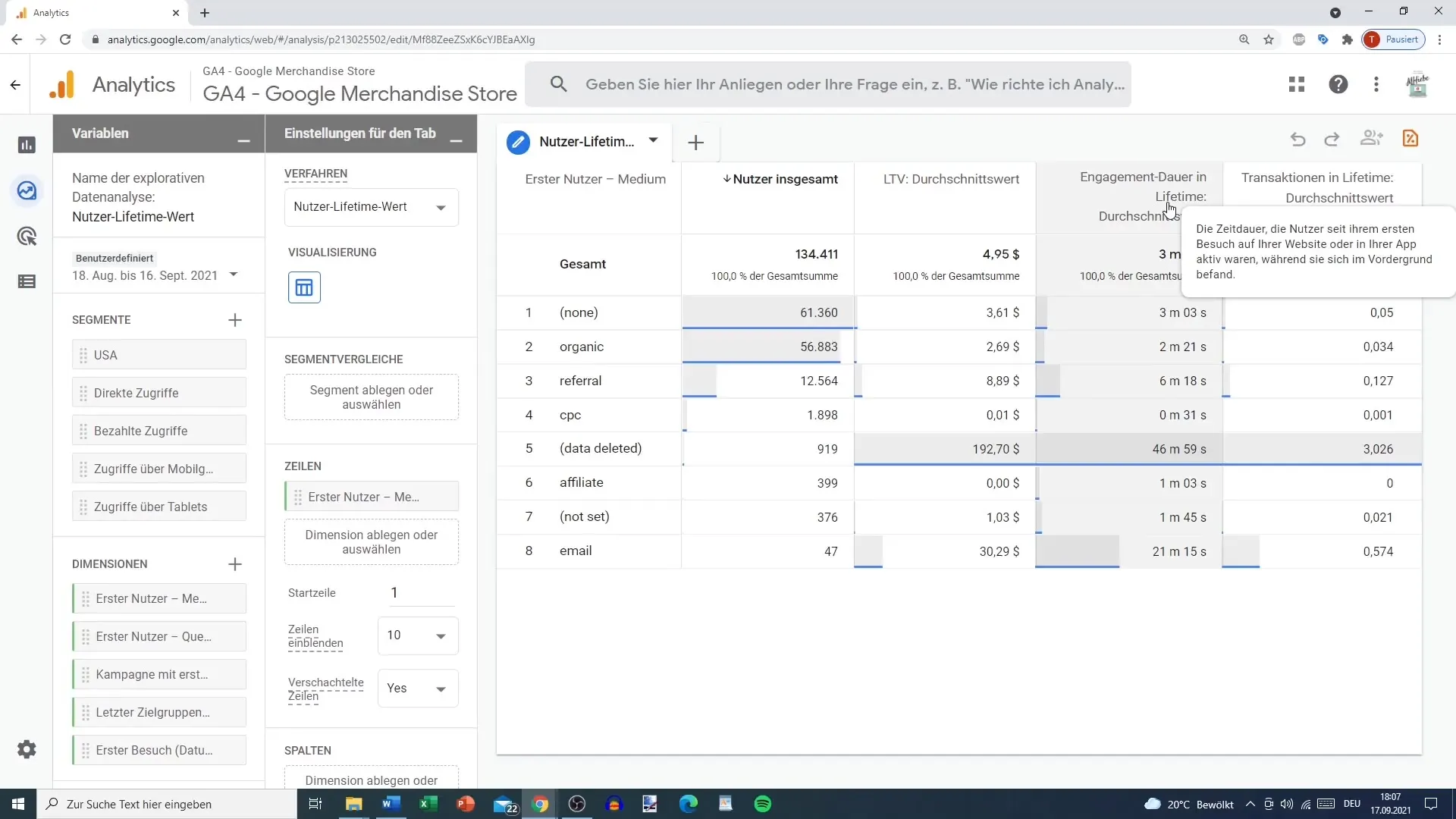Click Transaktionen in Lifetime column header
This screenshot has width=1456, height=819.
pyautogui.click(x=1317, y=188)
